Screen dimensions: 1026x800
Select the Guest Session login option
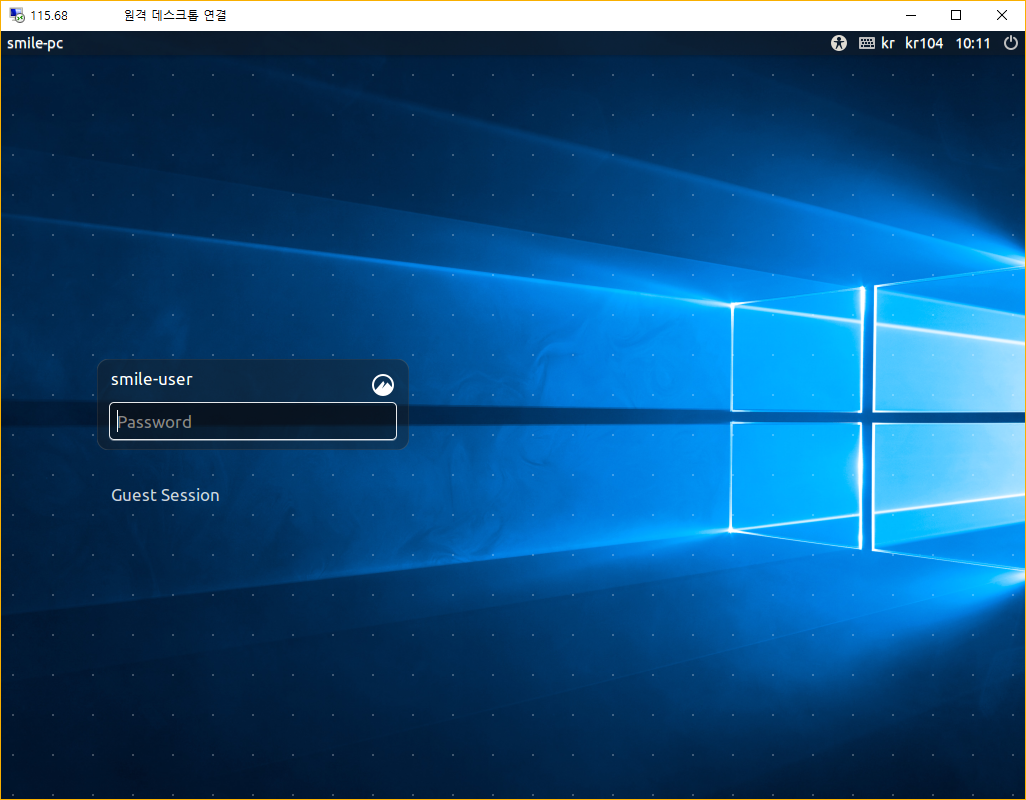[x=165, y=495]
